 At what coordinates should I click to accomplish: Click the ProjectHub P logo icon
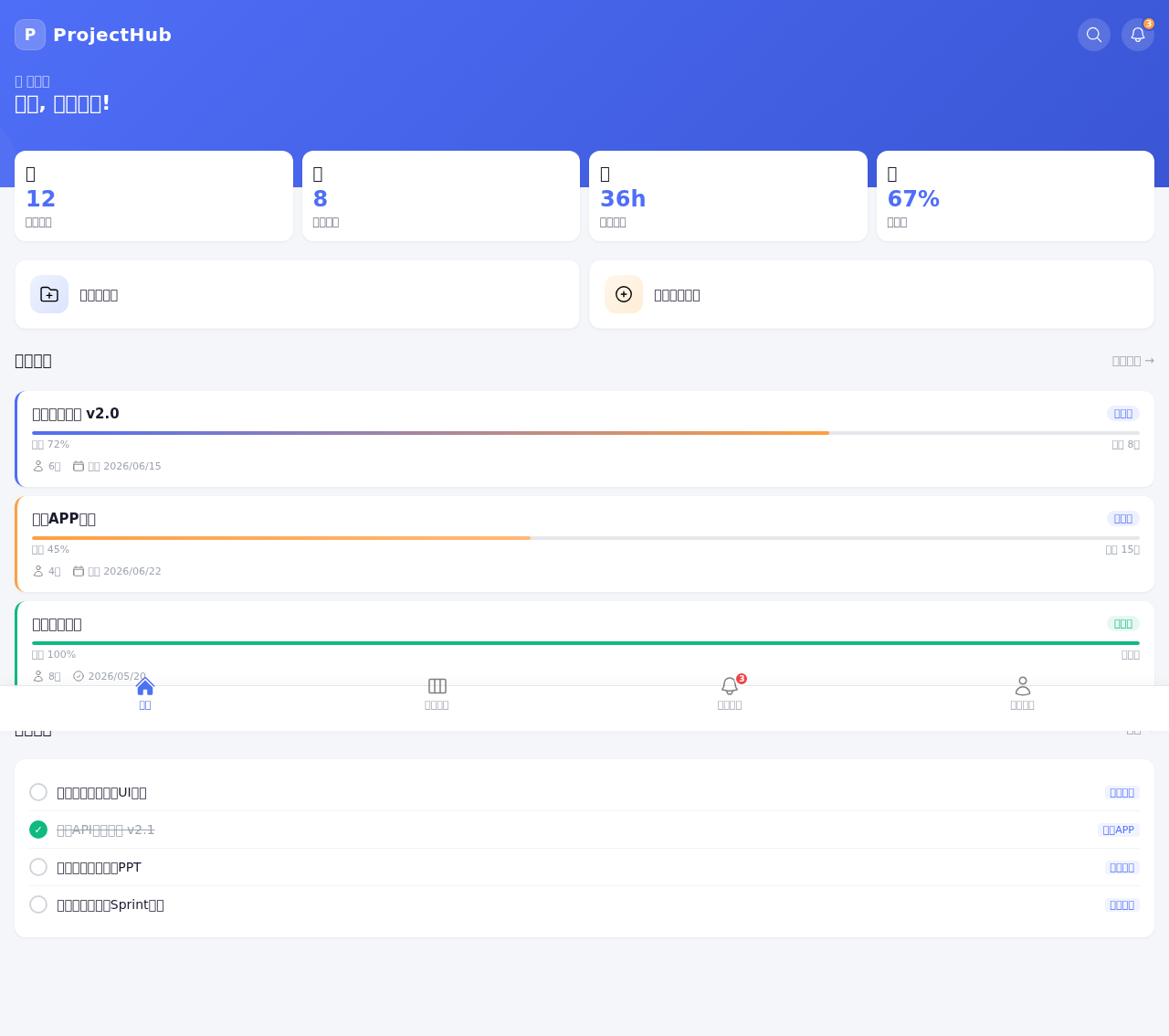coord(30,35)
